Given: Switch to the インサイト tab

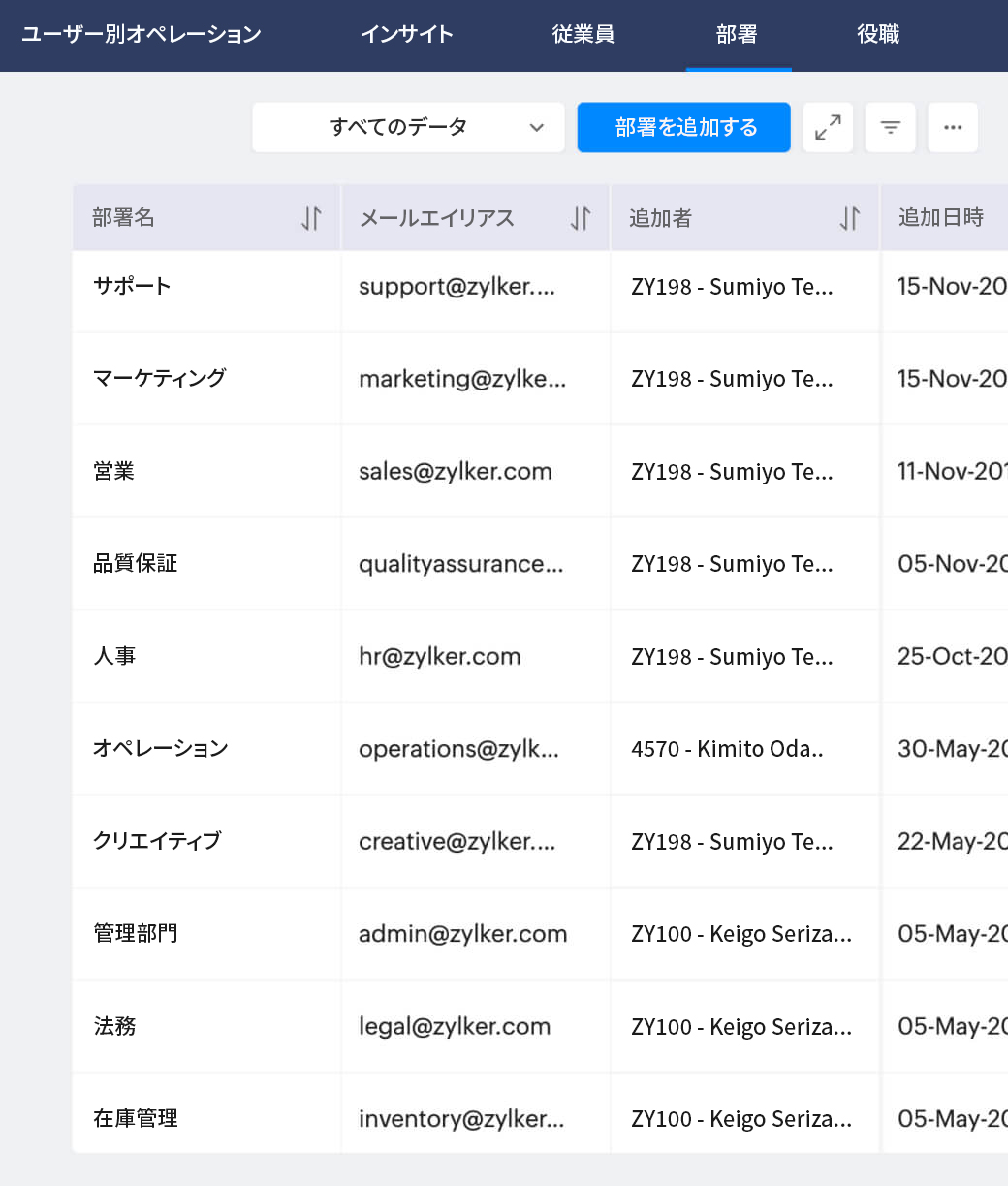Looking at the screenshot, I should pos(407,34).
